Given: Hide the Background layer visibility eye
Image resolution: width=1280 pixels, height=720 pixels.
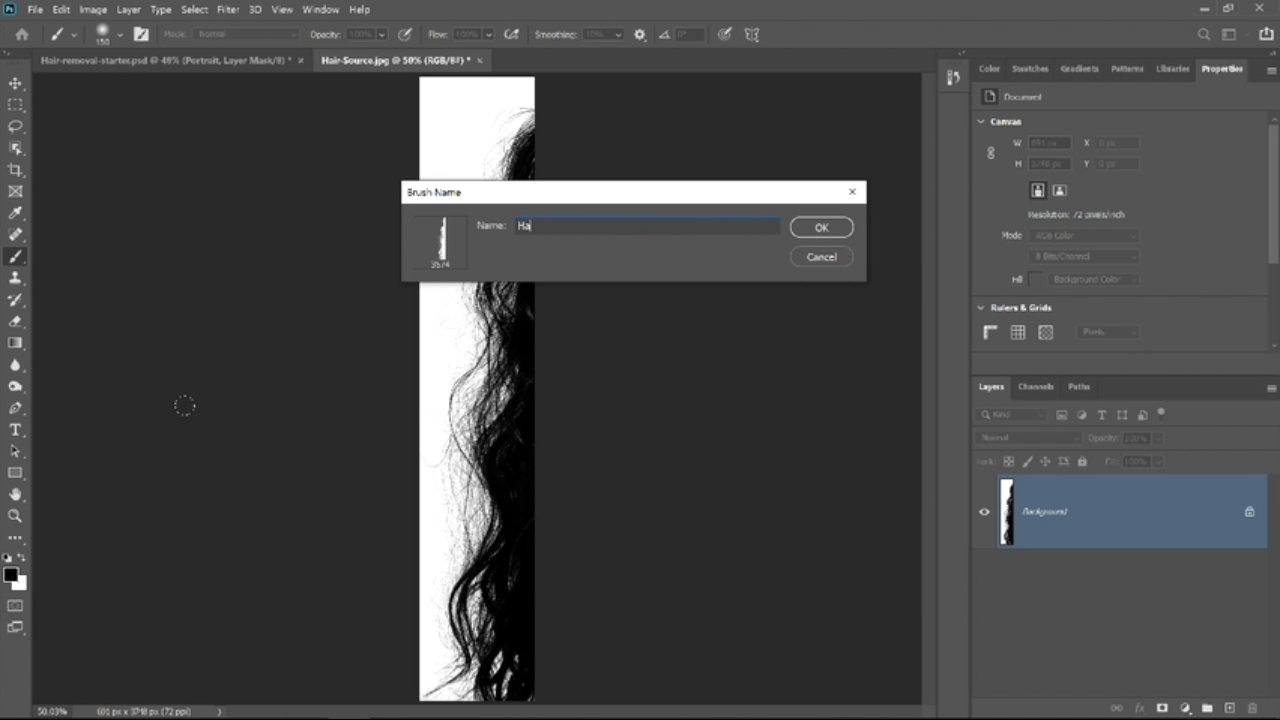Looking at the screenshot, I should [x=984, y=512].
